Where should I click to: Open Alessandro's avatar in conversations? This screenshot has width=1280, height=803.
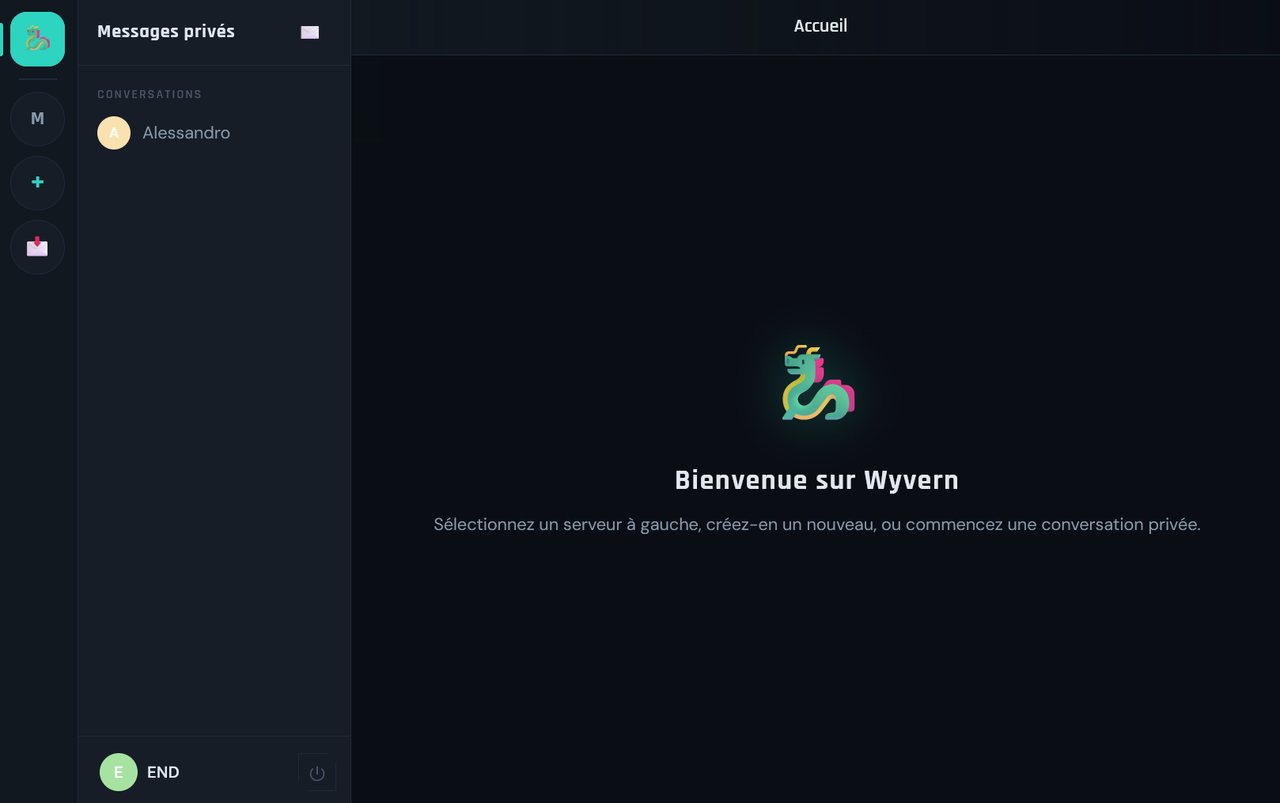pyautogui.click(x=114, y=133)
